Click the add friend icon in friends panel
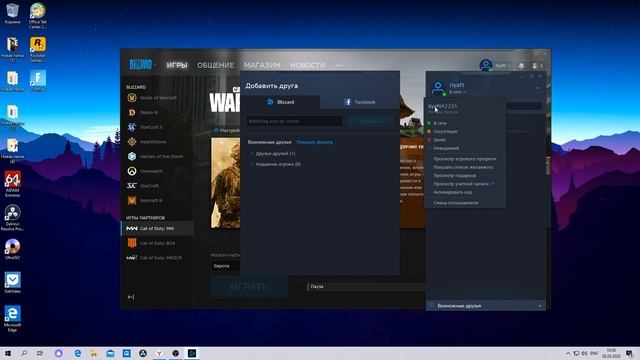This screenshot has width=640, height=360. tap(538, 88)
